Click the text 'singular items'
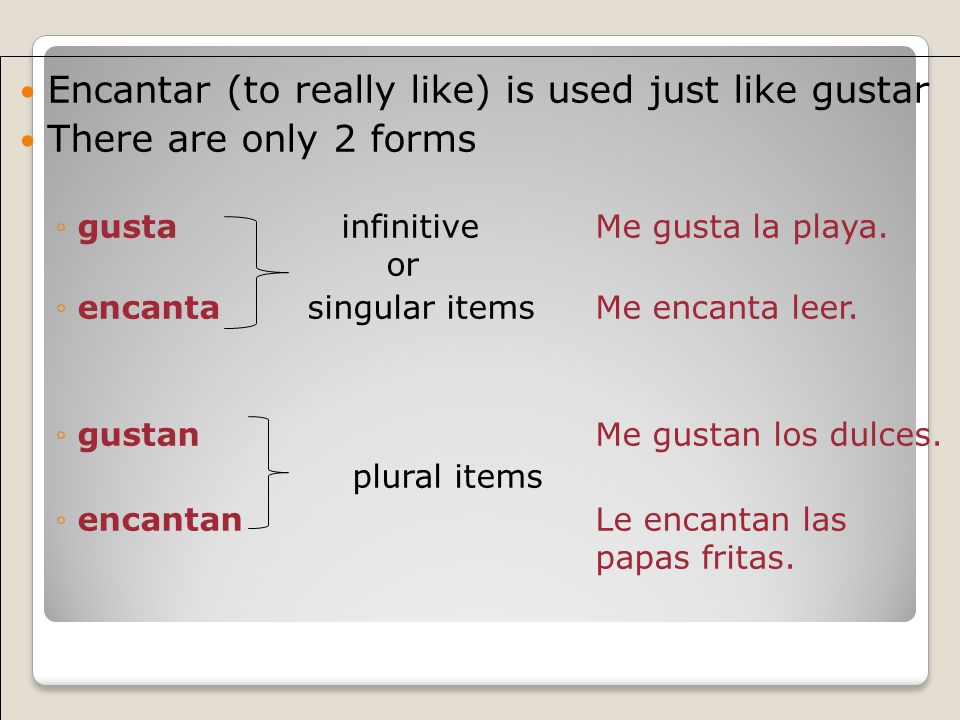This screenshot has width=960, height=720. pyautogui.click(x=421, y=308)
